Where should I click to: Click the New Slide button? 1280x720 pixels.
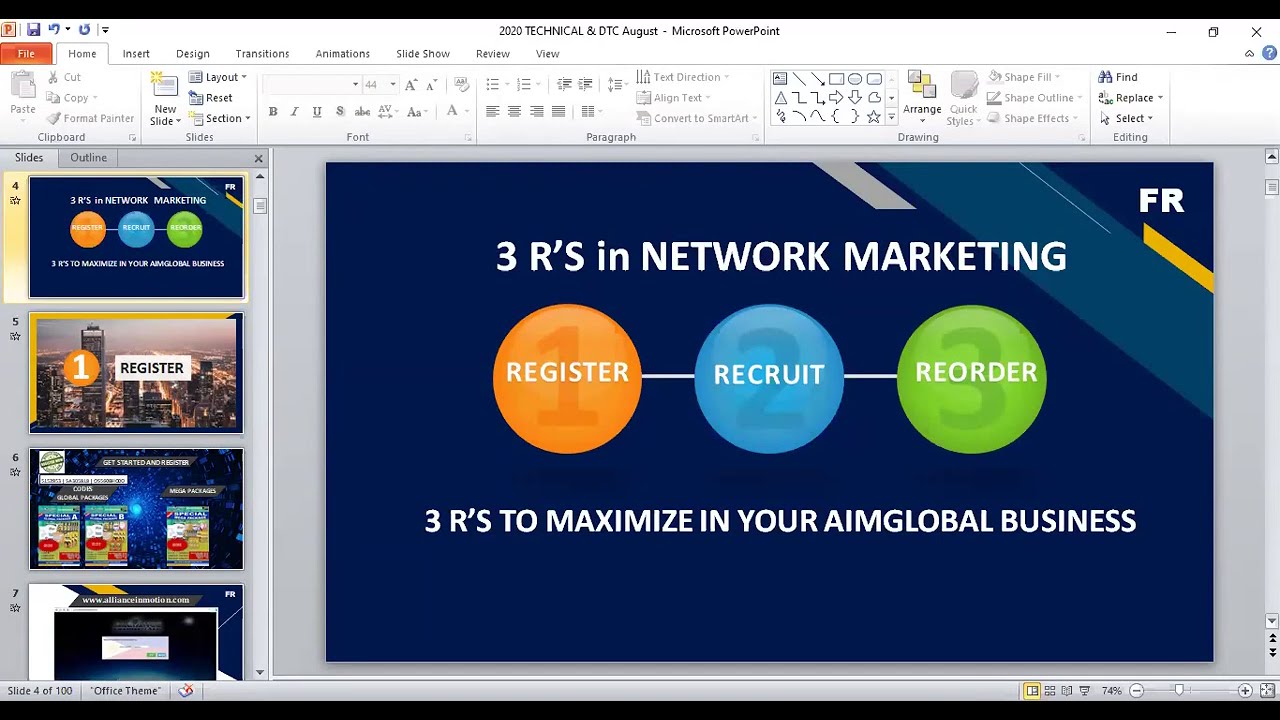click(x=165, y=99)
